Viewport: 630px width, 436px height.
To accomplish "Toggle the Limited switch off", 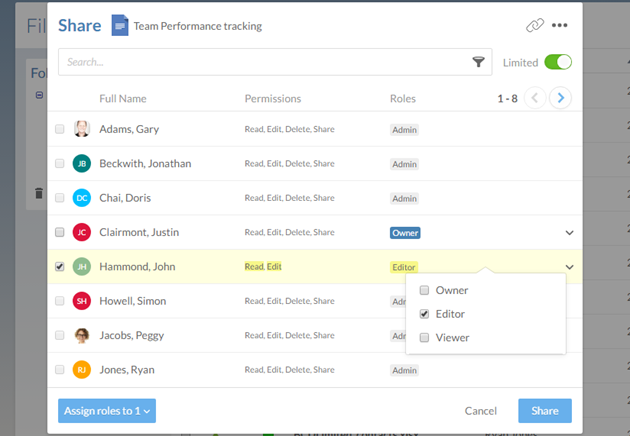I will tap(557, 62).
